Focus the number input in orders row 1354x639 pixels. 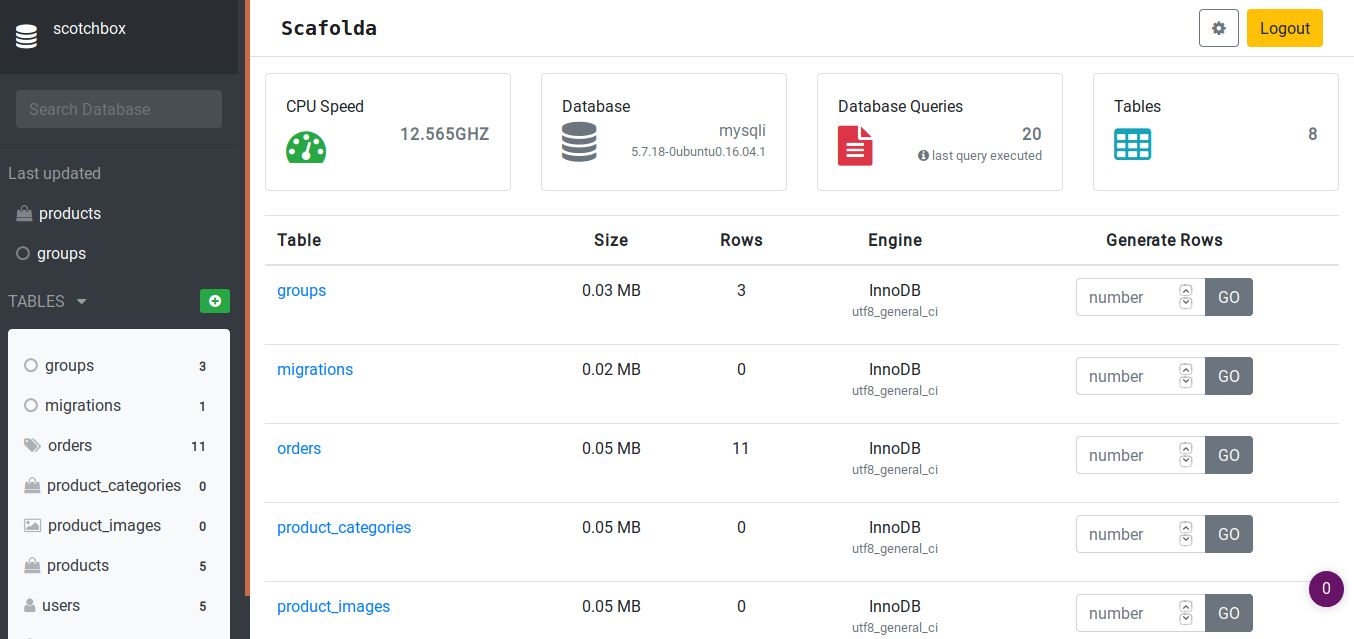1140,455
